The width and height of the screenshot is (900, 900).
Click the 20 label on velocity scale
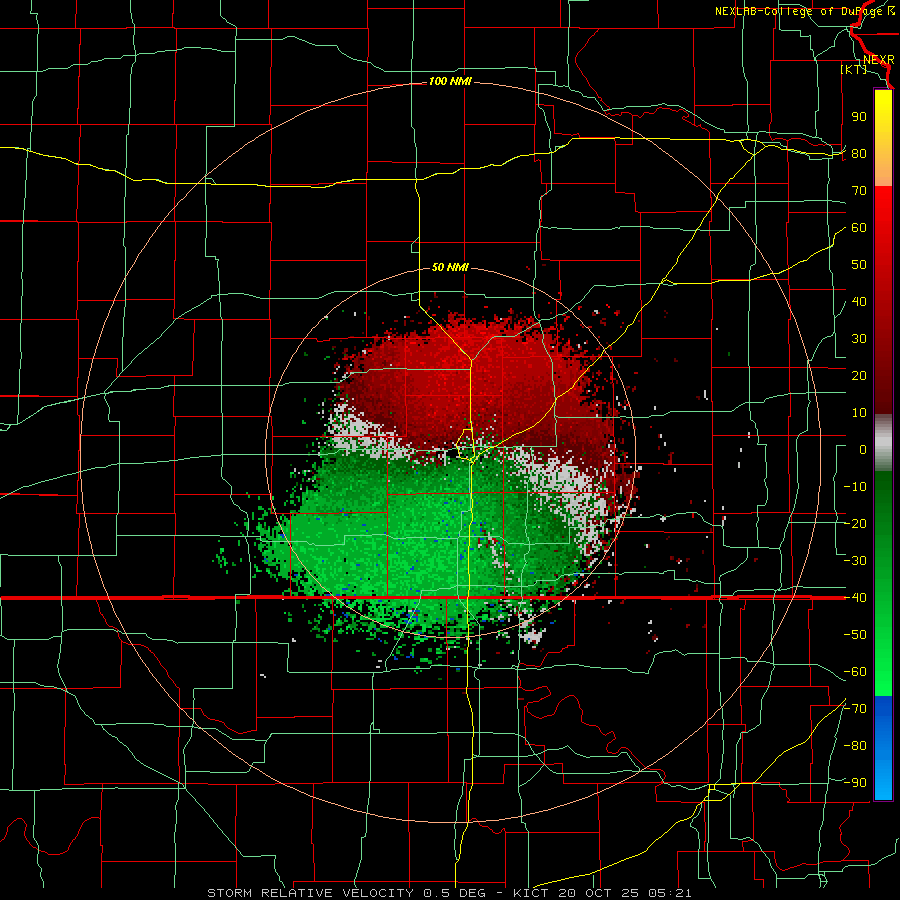[x=859, y=376]
